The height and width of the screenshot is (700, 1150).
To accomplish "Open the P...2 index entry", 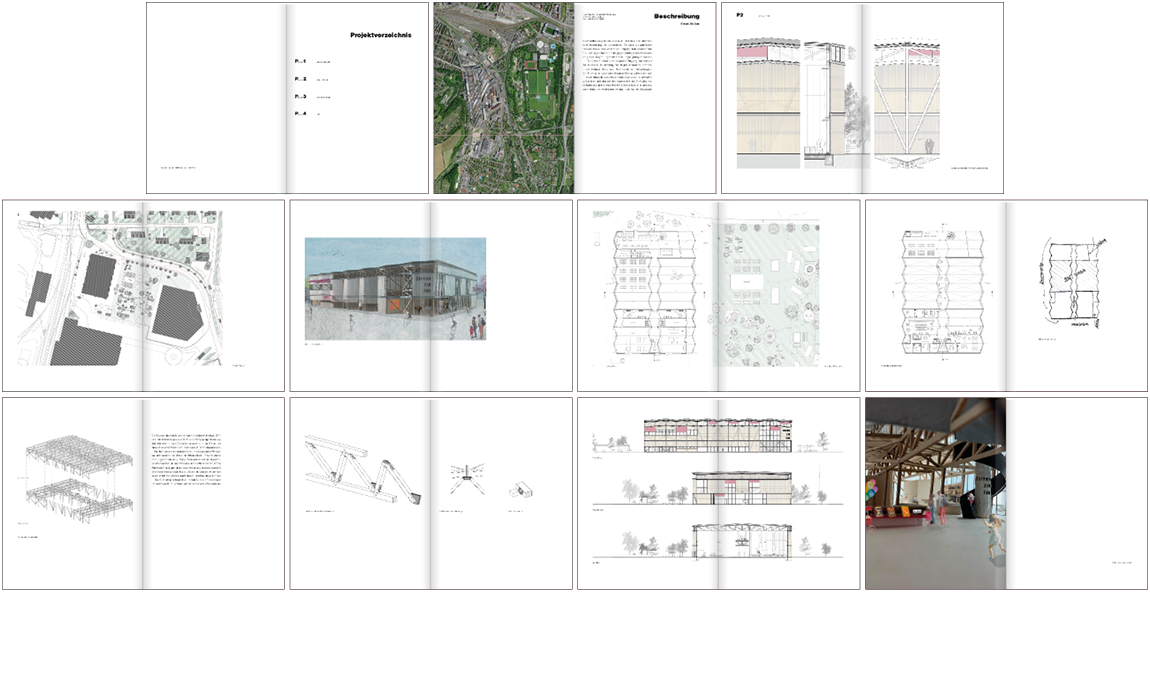I will pyautogui.click(x=300, y=79).
